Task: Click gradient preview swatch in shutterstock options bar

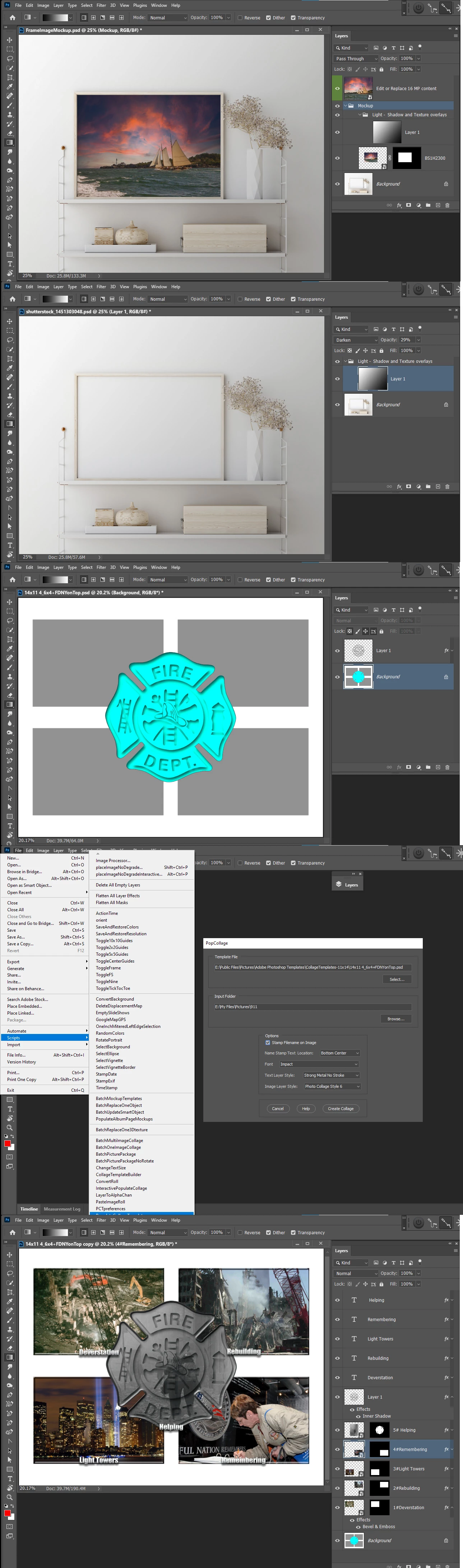Action: 55,299
